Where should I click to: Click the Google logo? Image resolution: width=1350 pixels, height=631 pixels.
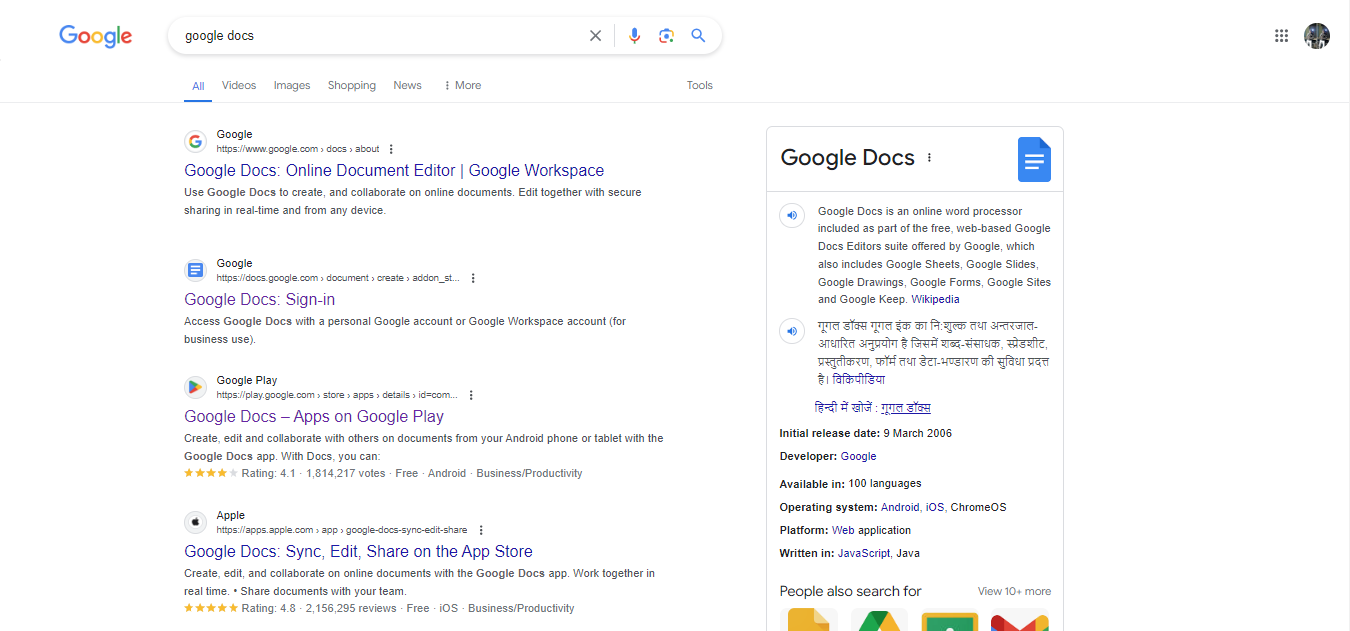[x=95, y=36]
